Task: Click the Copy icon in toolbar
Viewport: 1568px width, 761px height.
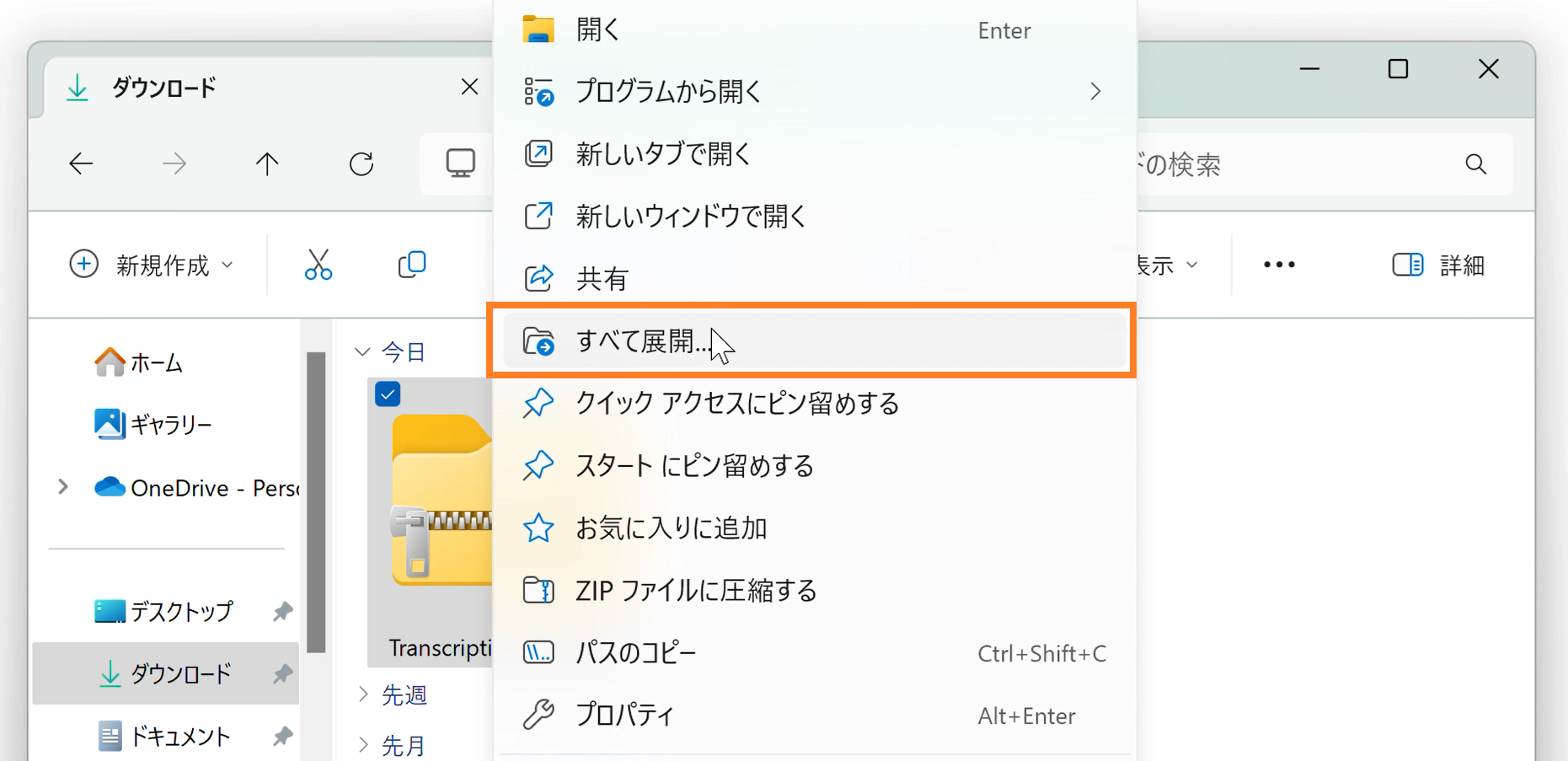Action: point(411,265)
